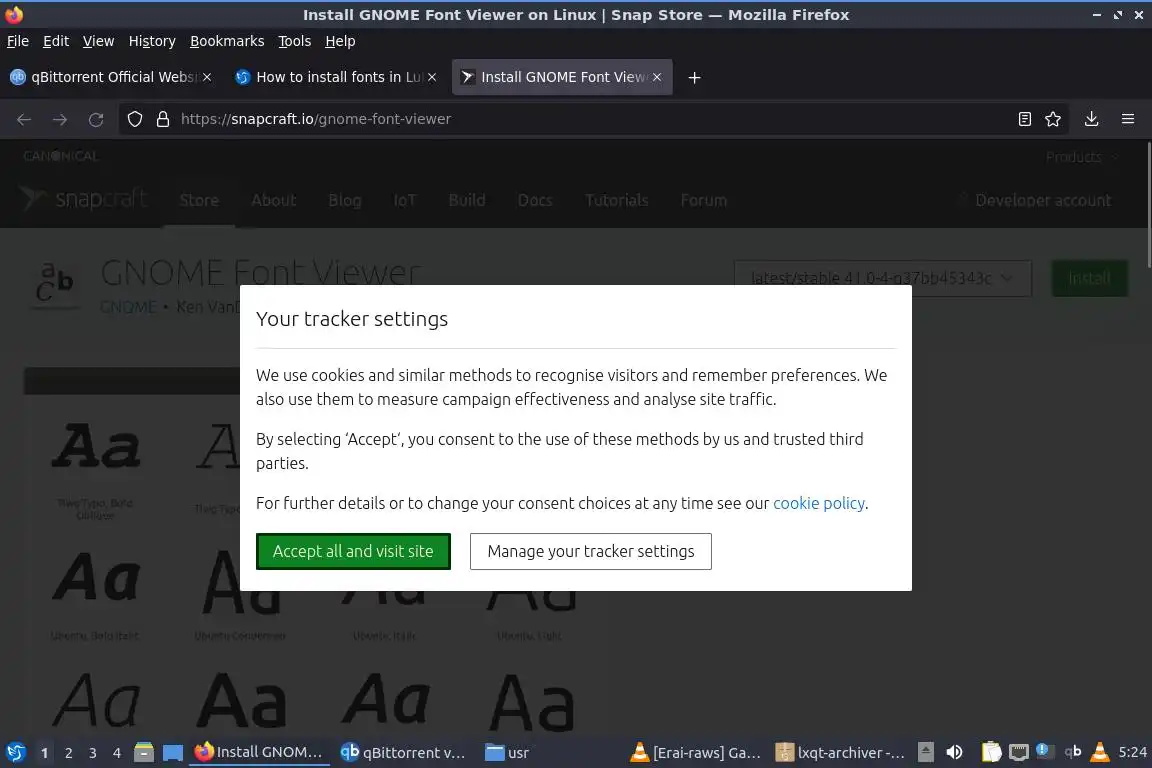Open file manager launcher in taskbar
The width and height of the screenshot is (1152, 768).
(x=144, y=753)
